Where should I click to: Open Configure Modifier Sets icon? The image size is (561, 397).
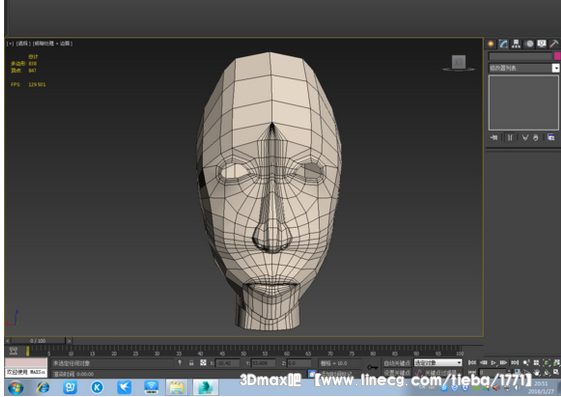tap(551, 138)
